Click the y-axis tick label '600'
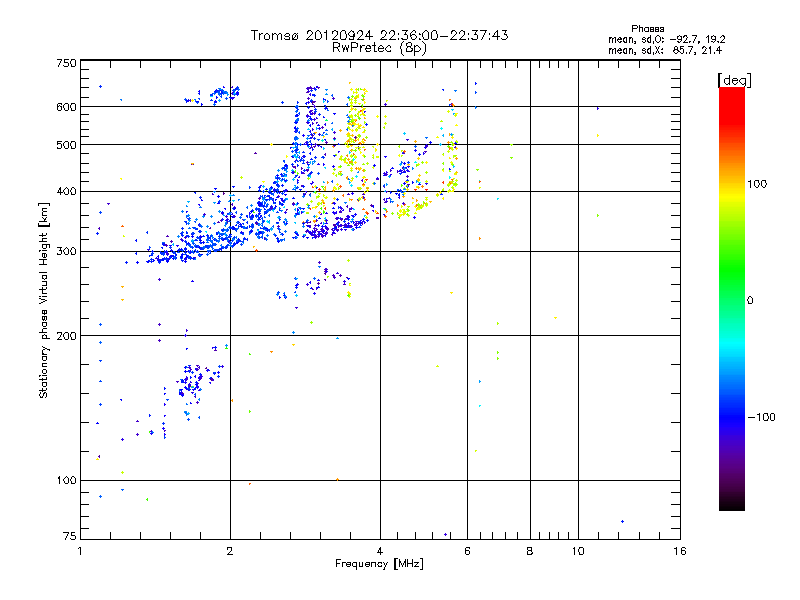The height and width of the screenshot is (600, 800). click(66, 107)
